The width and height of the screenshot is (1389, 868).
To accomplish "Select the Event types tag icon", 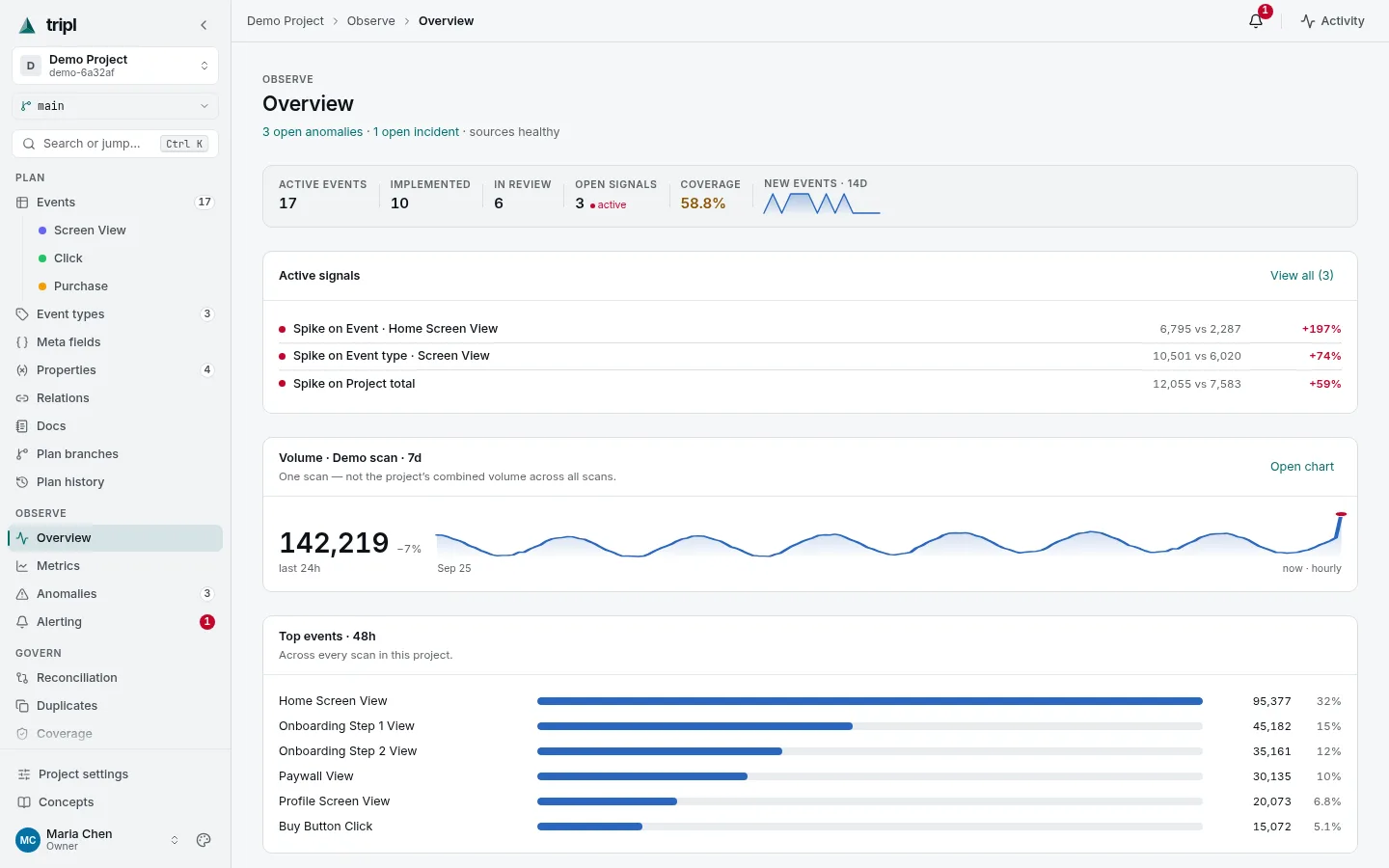I will point(22,314).
